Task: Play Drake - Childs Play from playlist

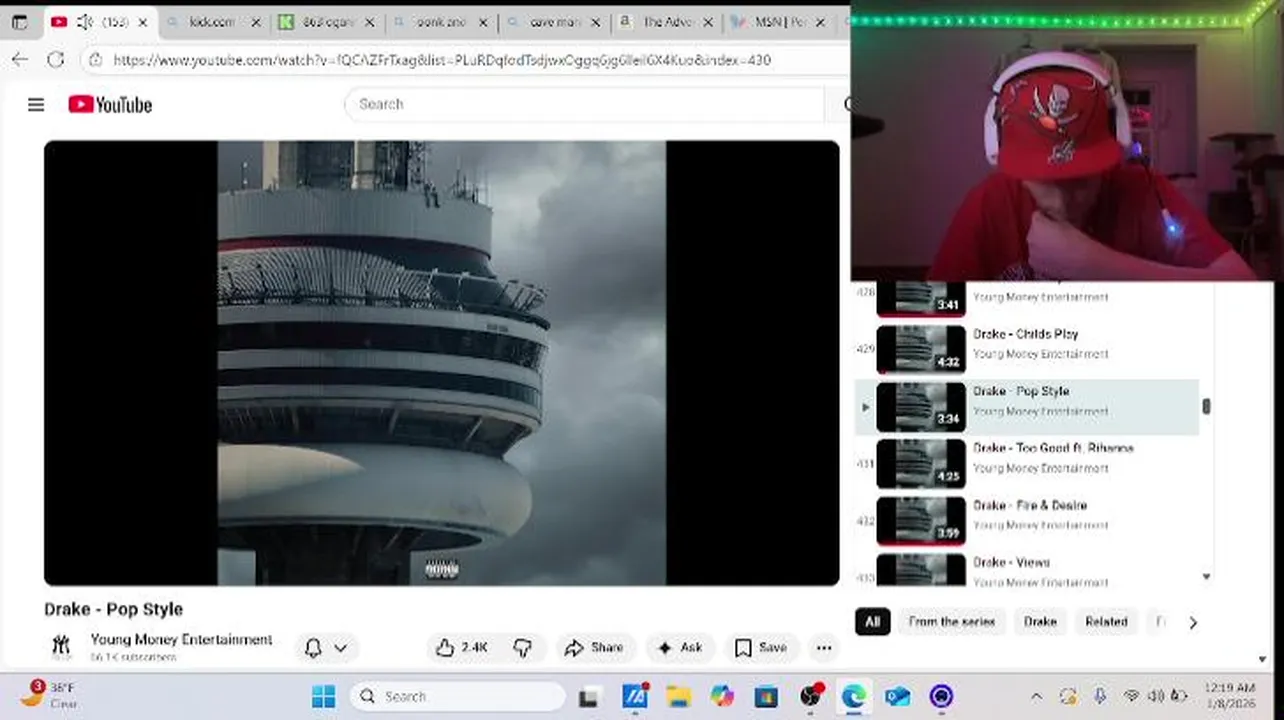Action: point(921,349)
